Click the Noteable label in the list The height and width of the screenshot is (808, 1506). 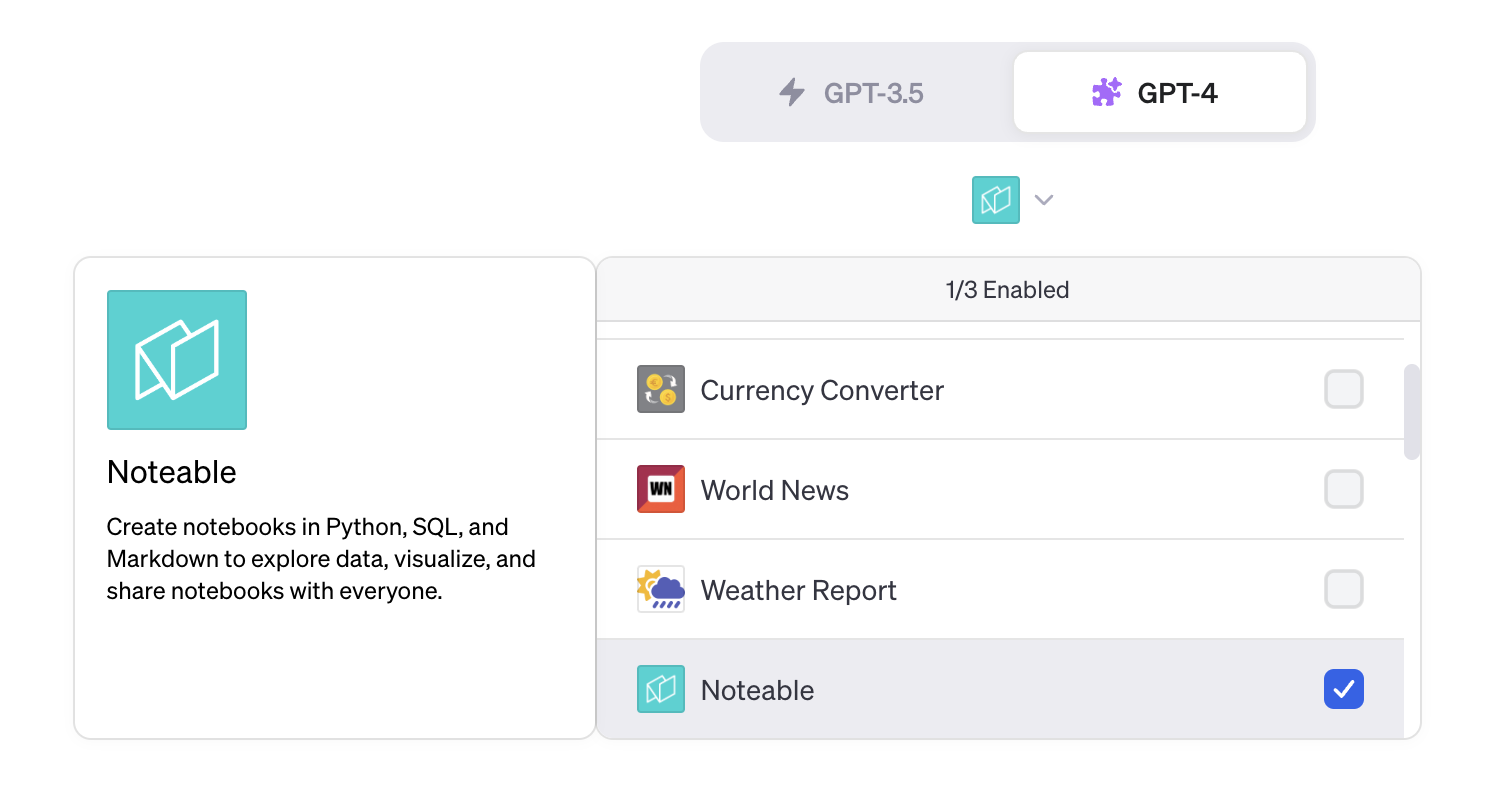tap(758, 690)
